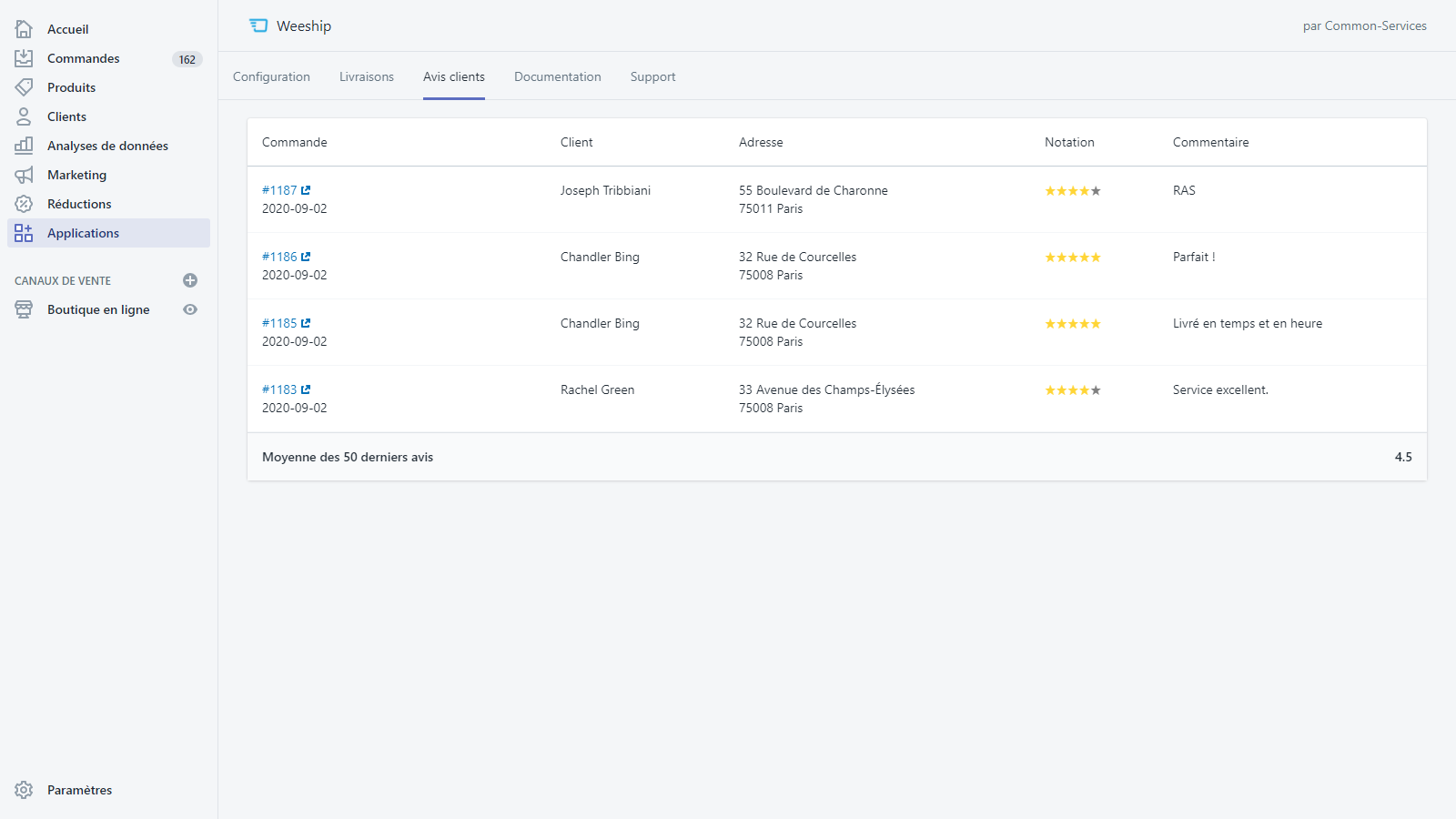Click the 162 orders count badge
The image size is (1456, 819).
187,59
